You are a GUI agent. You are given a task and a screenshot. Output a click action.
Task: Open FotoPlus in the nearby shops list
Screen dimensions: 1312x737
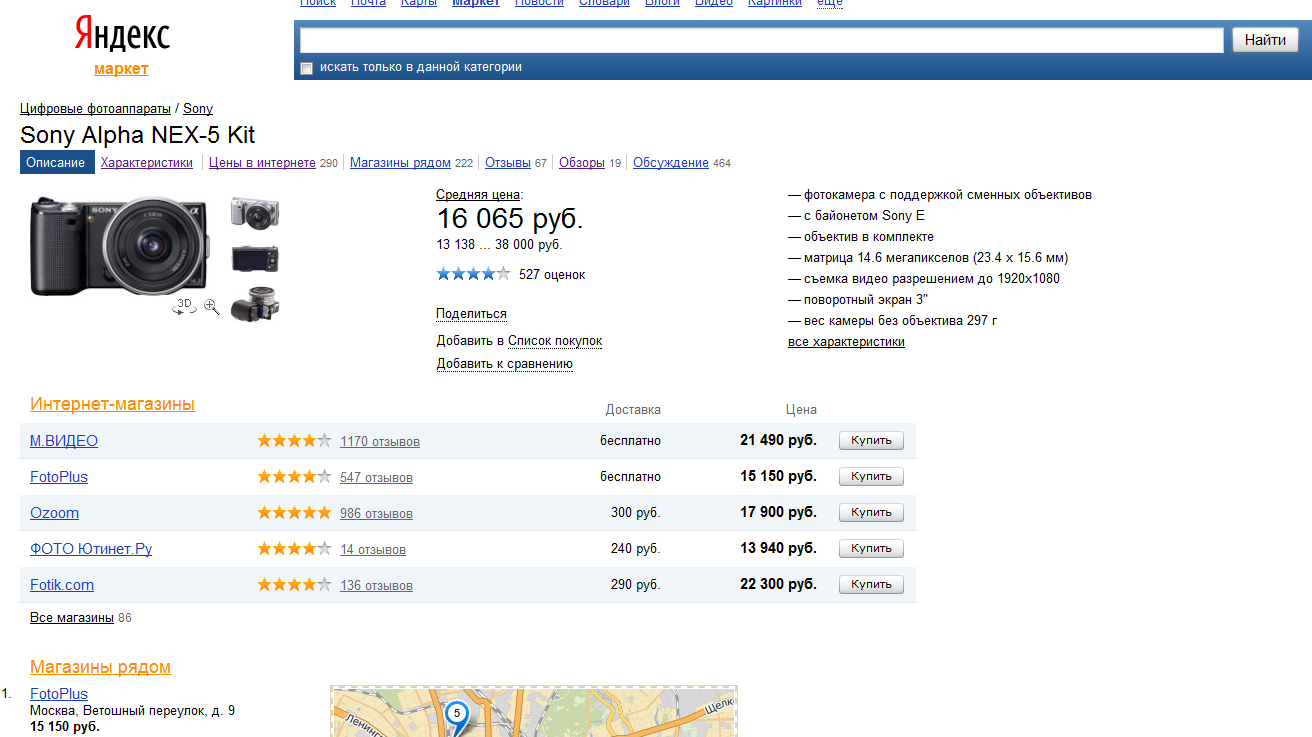pos(59,694)
